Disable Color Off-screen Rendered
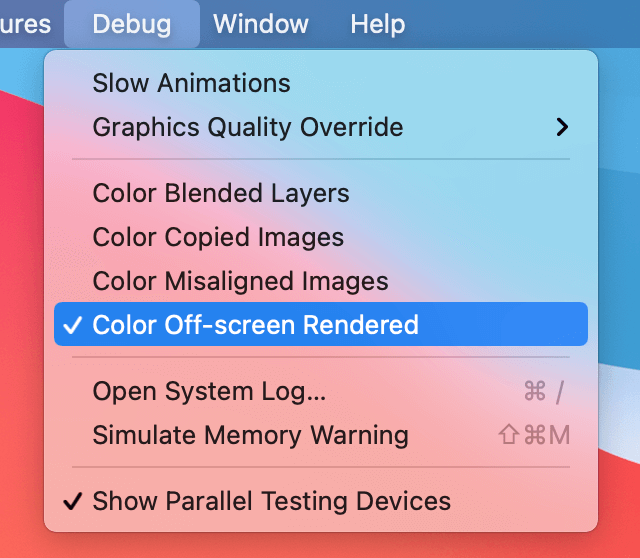This screenshot has height=558, width=640. 255,326
